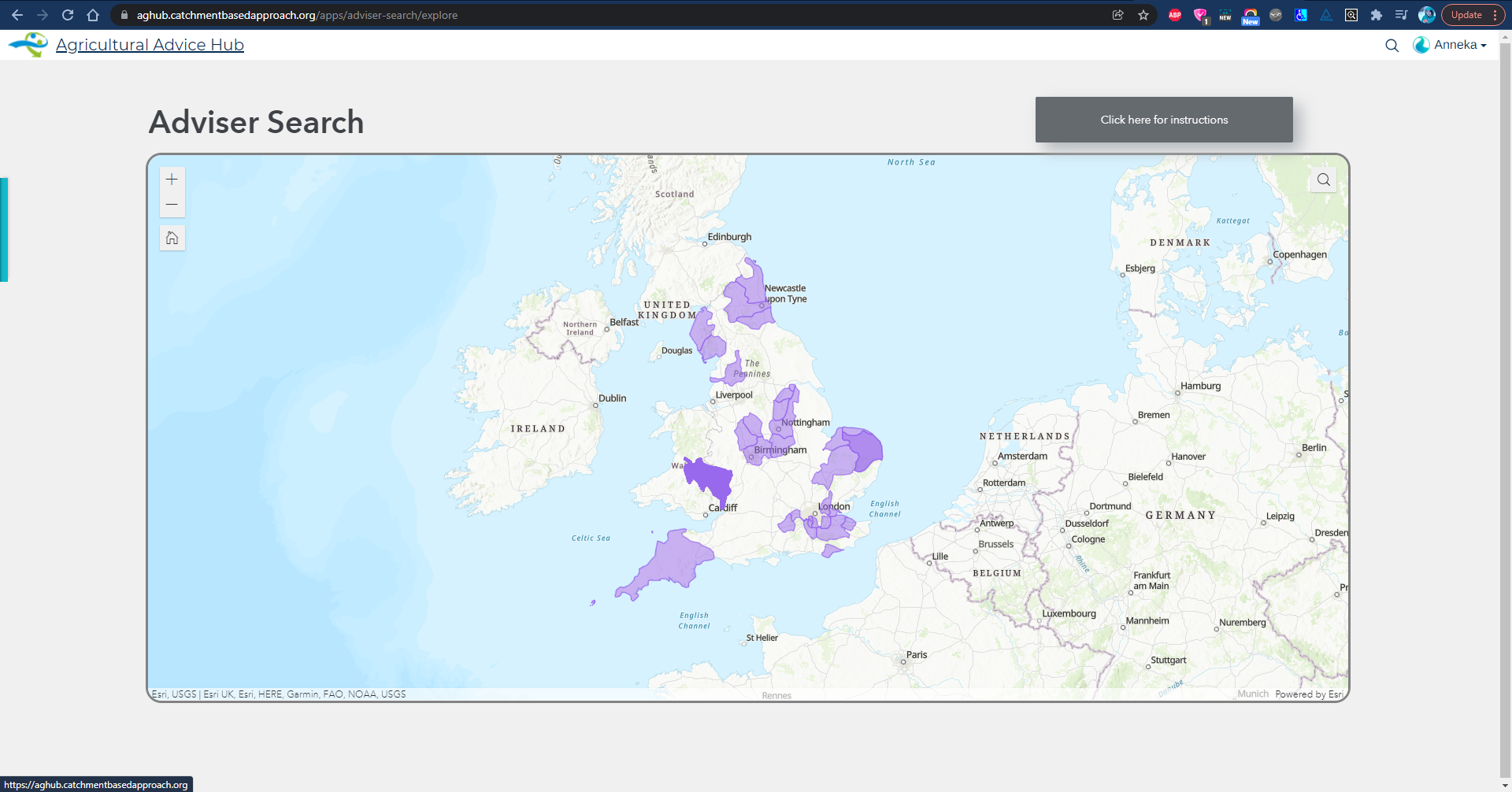Bookmark this page with the star
This screenshot has height=792, width=1512.
click(x=1143, y=15)
